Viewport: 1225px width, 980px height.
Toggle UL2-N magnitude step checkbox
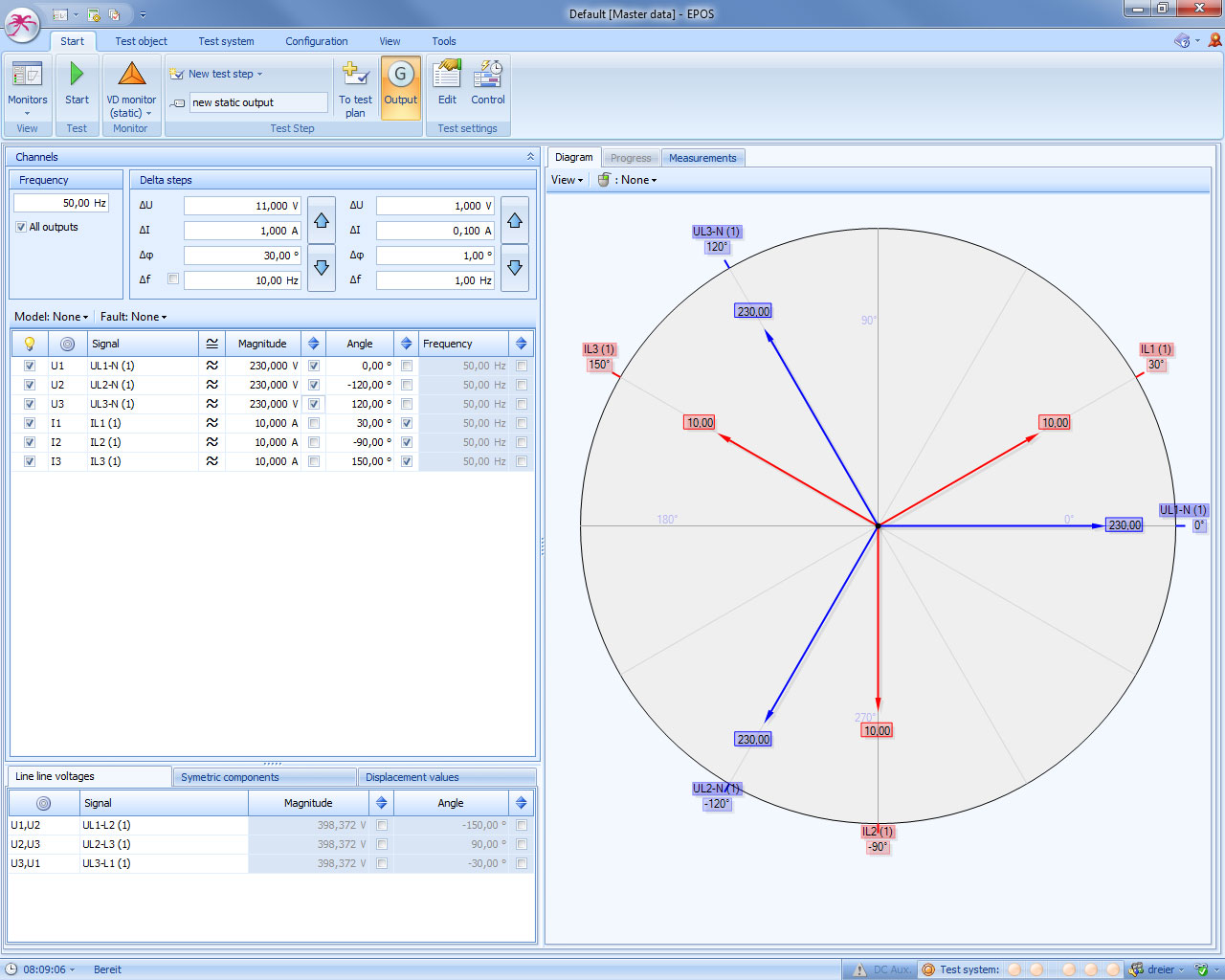314,385
